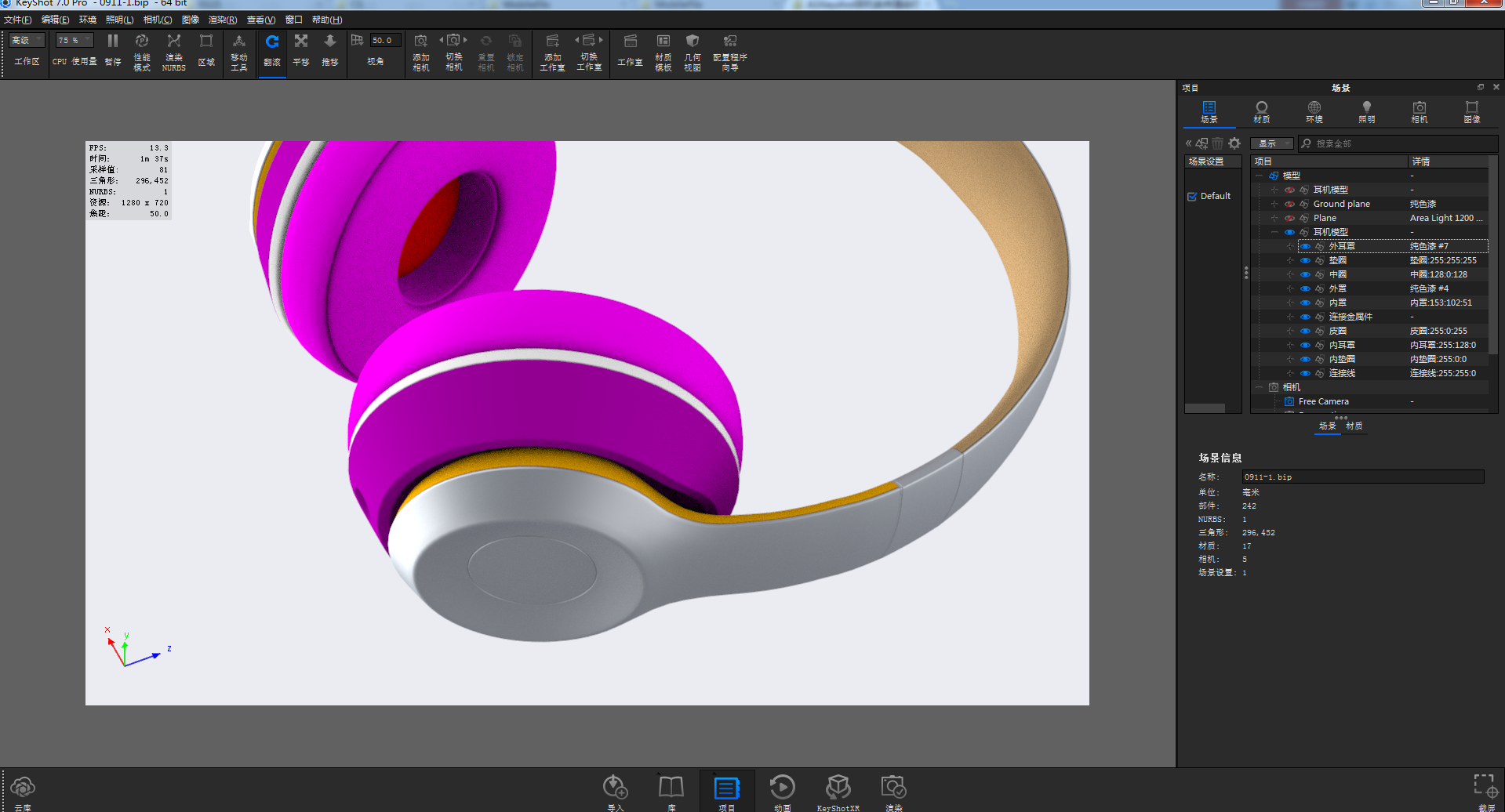Toggle the Default model set checkbox
This screenshot has width=1505, height=812.
[1192, 197]
